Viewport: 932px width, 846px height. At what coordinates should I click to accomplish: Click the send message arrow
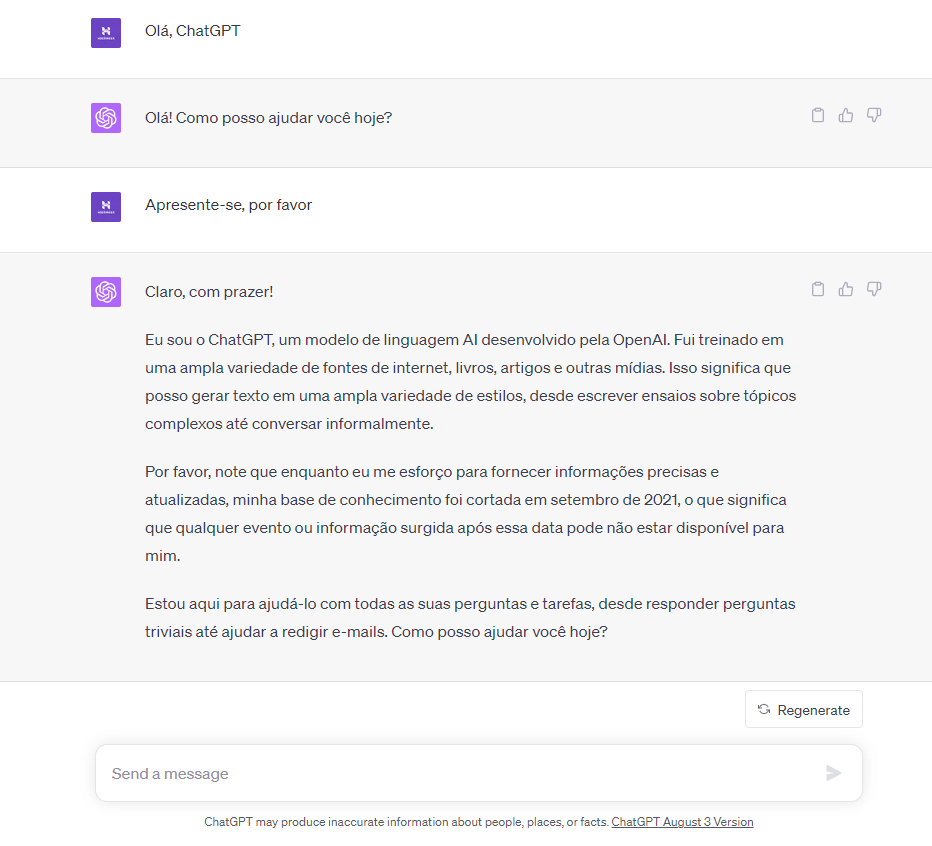834,773
